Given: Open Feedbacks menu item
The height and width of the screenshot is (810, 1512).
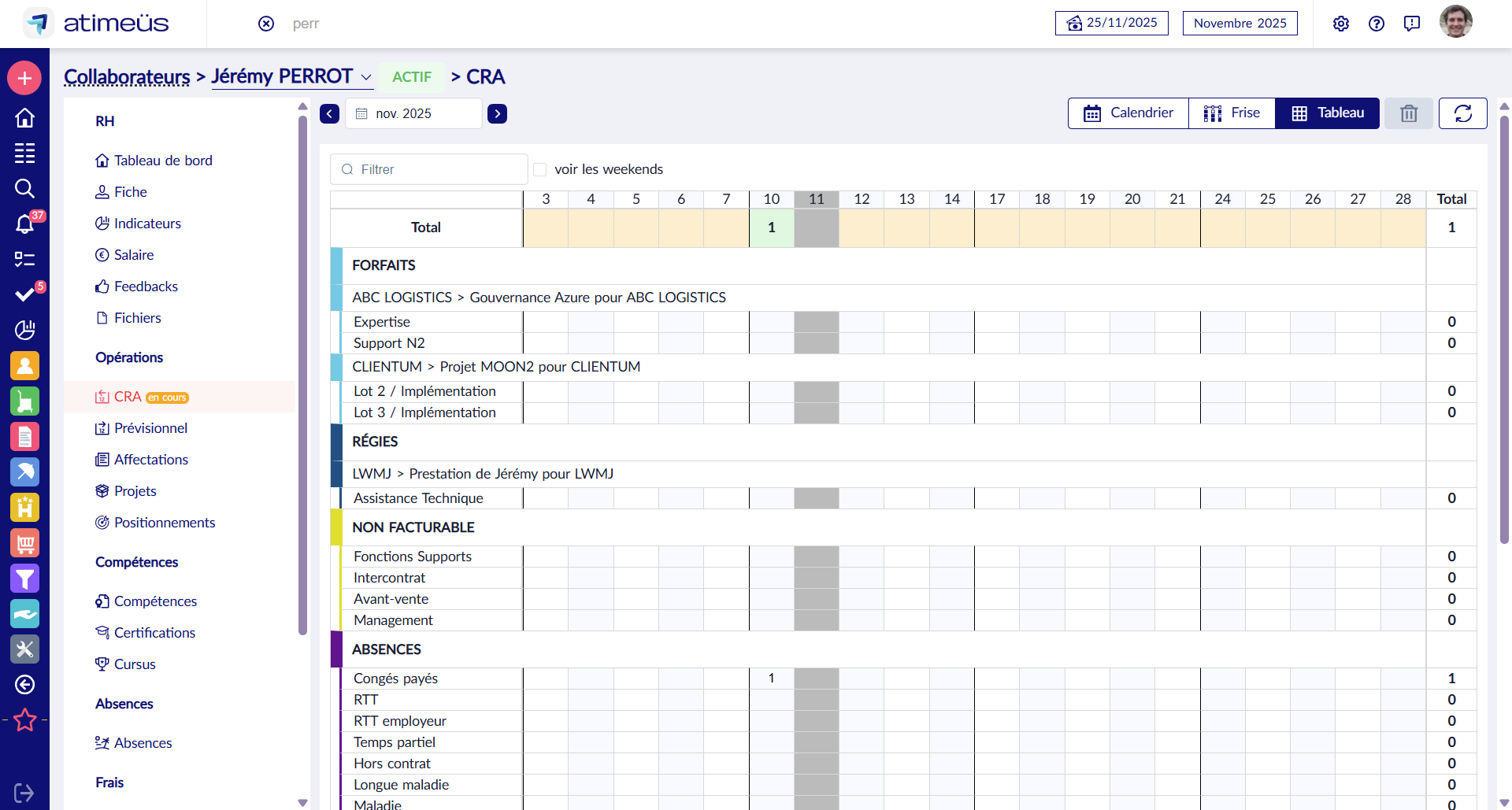Looking at the screenshot, I should 137,287.
